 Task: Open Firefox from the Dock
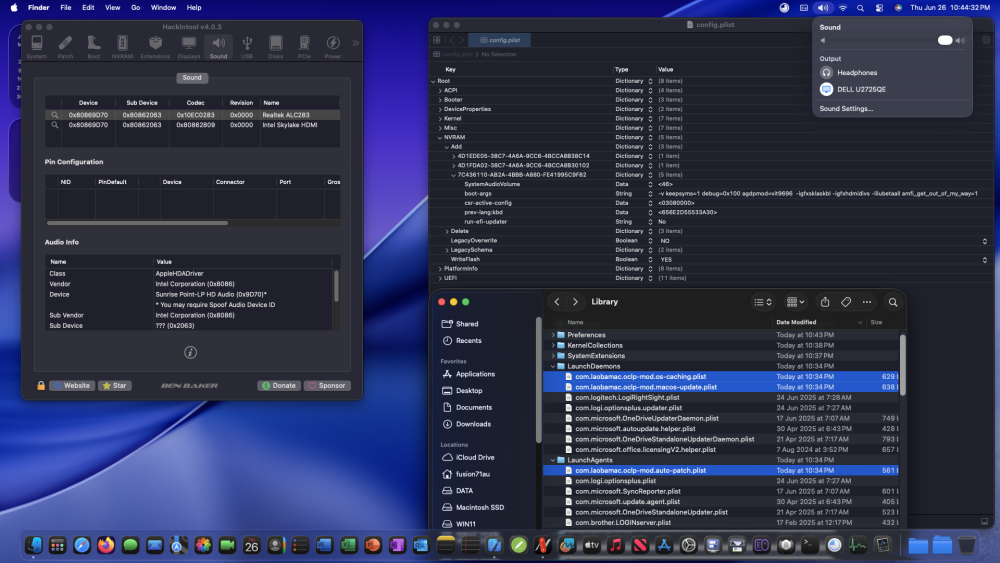coord(106,545)
